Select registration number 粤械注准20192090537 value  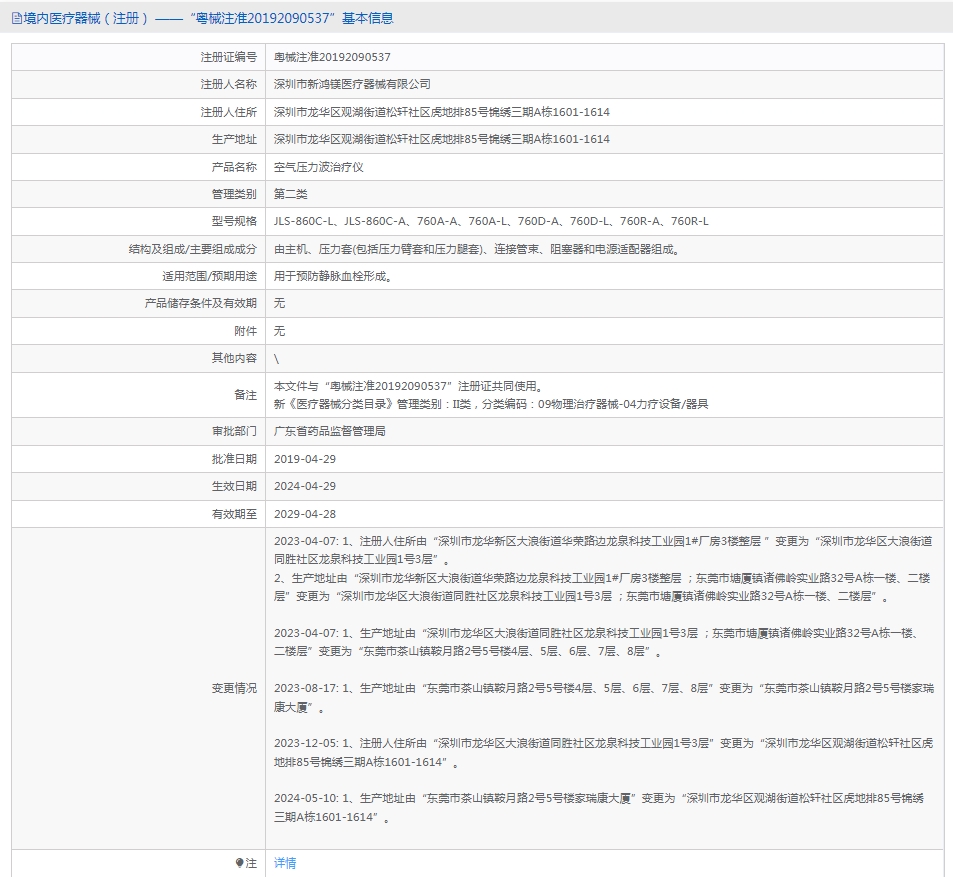pos(332,57)
